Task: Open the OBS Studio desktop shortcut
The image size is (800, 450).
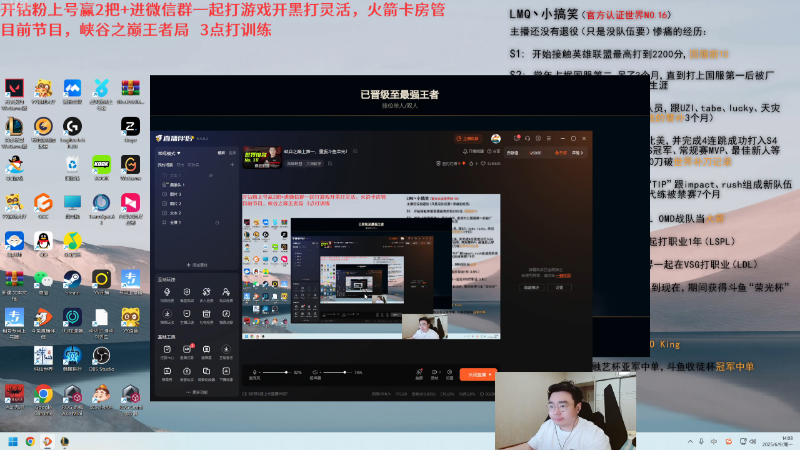Action: 102,356
